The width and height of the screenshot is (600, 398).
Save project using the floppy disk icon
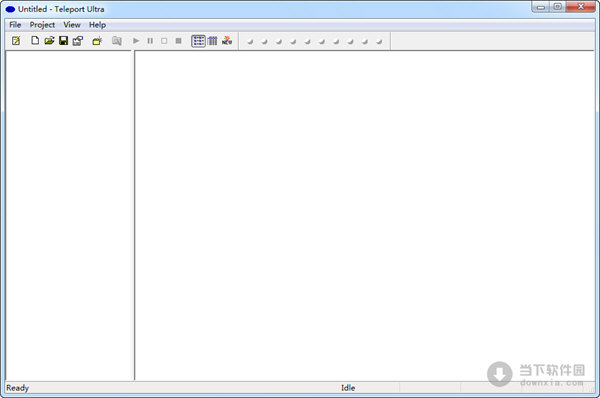[x=64, y=41]
